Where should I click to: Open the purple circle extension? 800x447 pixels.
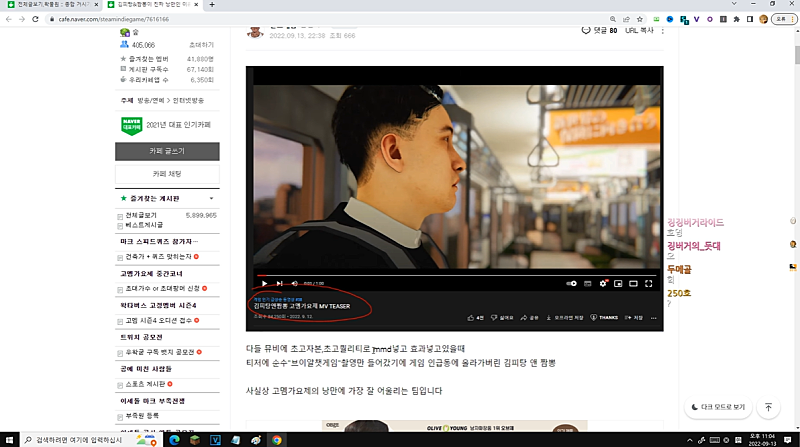pos(710,19)
